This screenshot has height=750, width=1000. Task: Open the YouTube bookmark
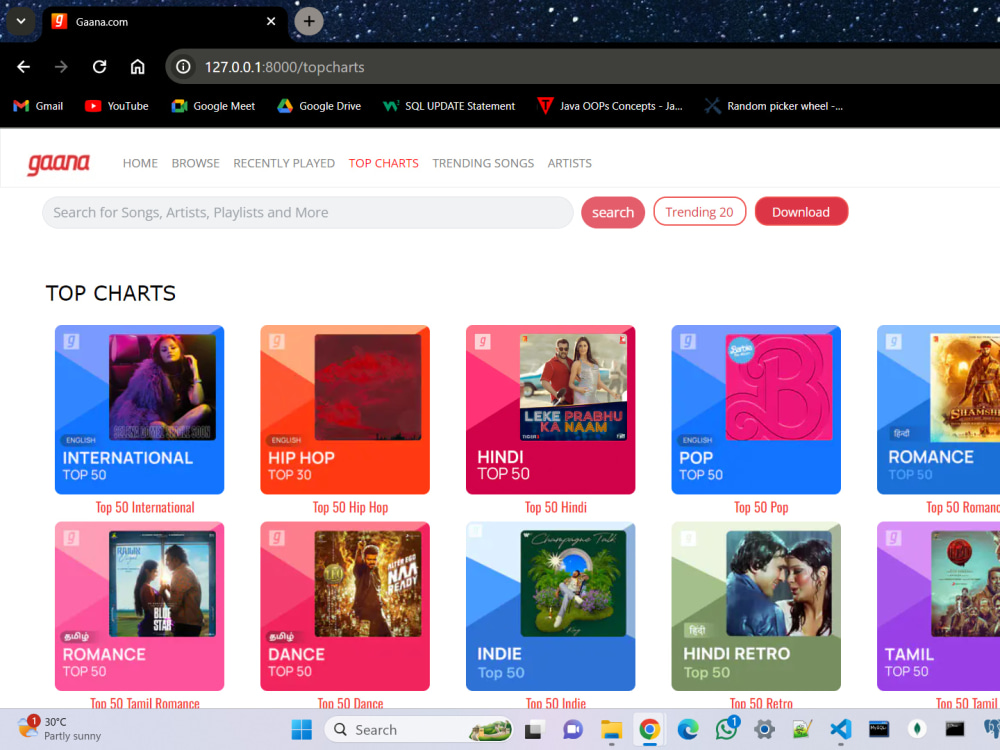[x=117, y=106]
